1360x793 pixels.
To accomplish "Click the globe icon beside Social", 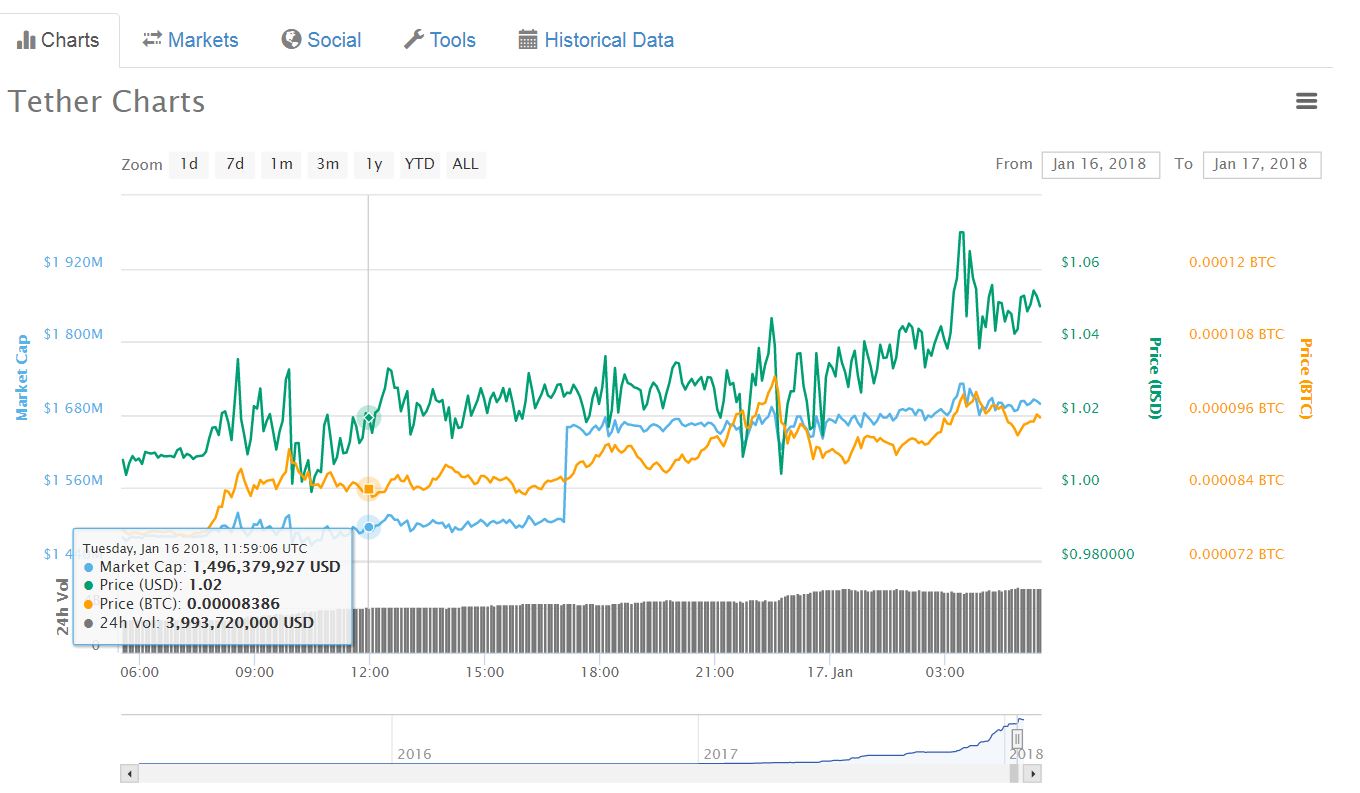I will [x=292, y=40].
